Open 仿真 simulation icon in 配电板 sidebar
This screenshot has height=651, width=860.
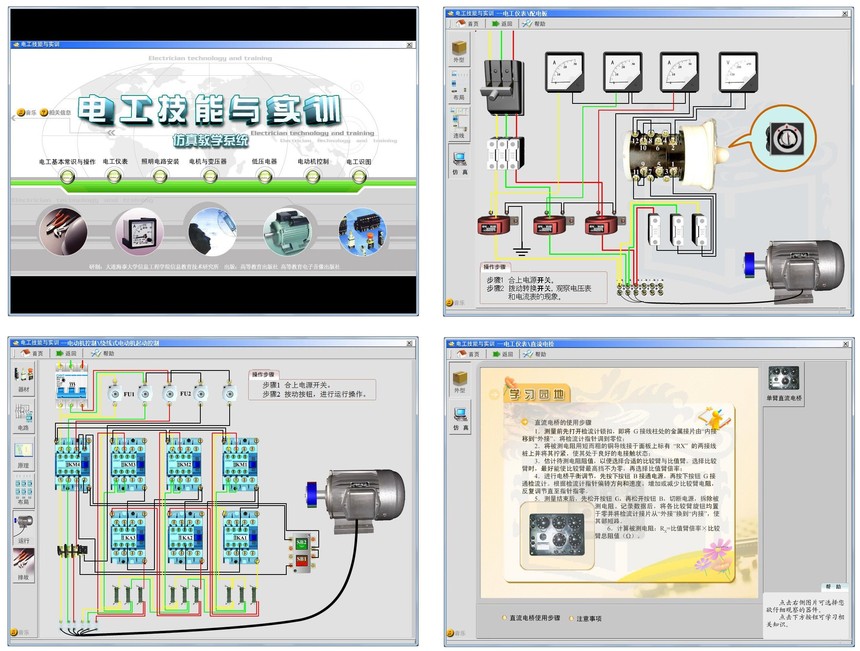pos(459,160)
